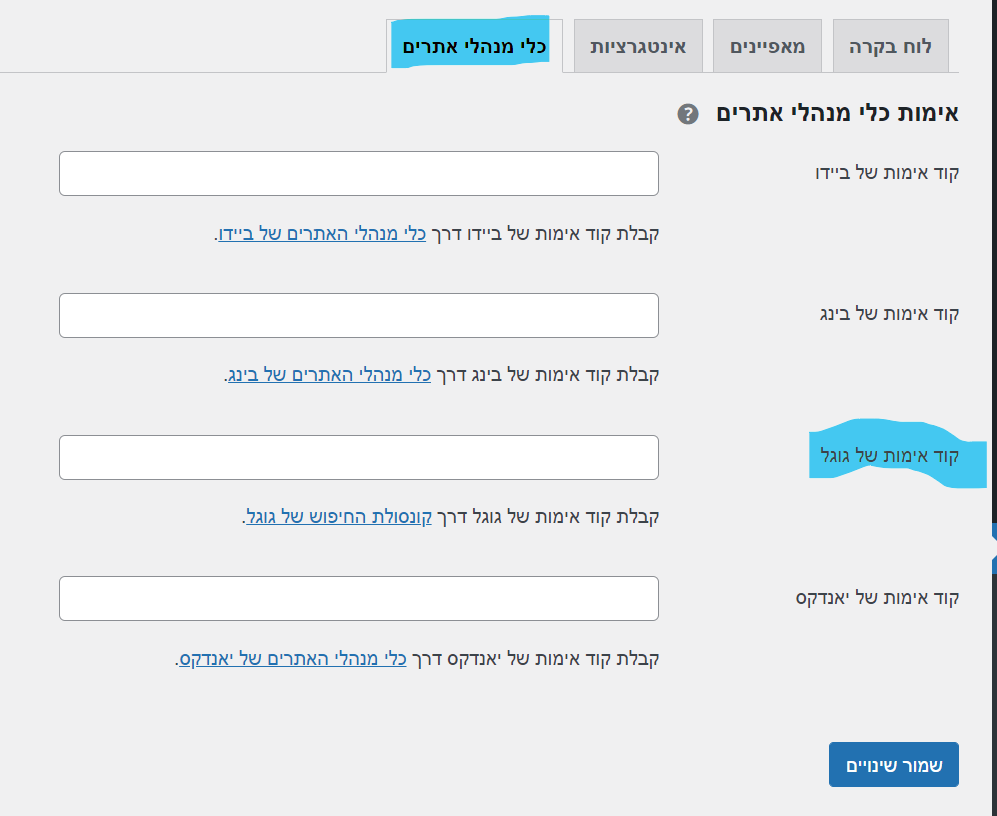997x816 pixels.
Task: Click the שמור שינויים button
Action: click(893, 764)
